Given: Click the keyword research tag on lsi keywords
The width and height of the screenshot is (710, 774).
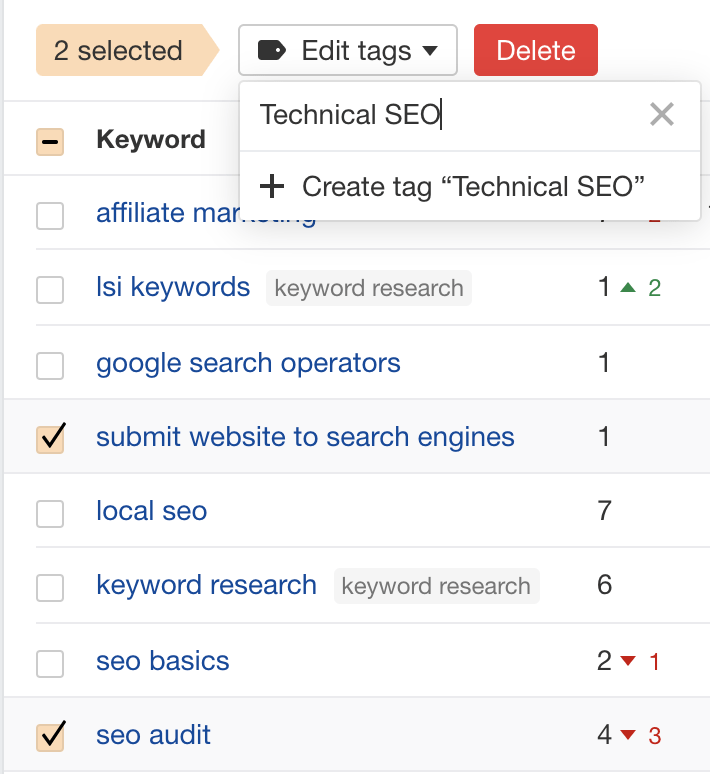Looking at the screenshot, I should tap(369, 289).
